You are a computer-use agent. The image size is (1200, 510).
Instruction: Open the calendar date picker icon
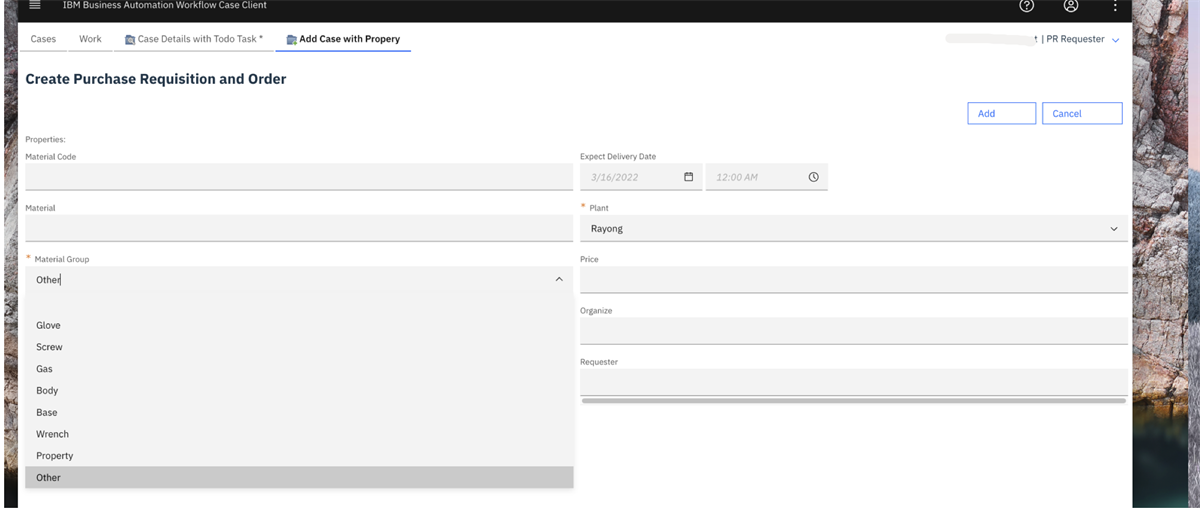[x=688, y=177]
